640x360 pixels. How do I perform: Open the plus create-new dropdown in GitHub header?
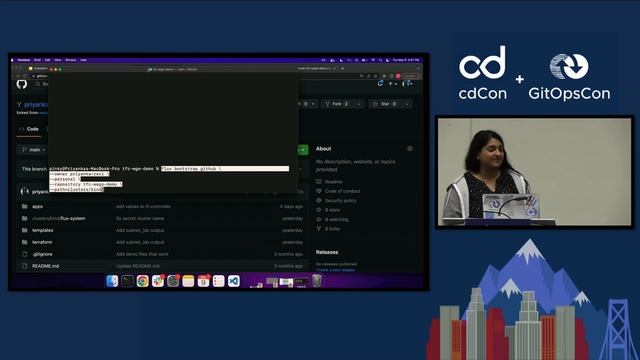393,84
